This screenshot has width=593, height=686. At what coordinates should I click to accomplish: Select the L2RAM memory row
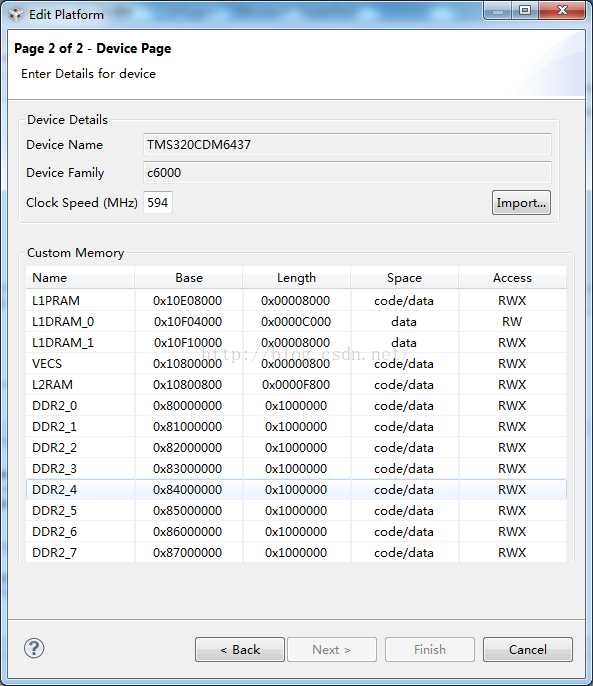[296, 385]
